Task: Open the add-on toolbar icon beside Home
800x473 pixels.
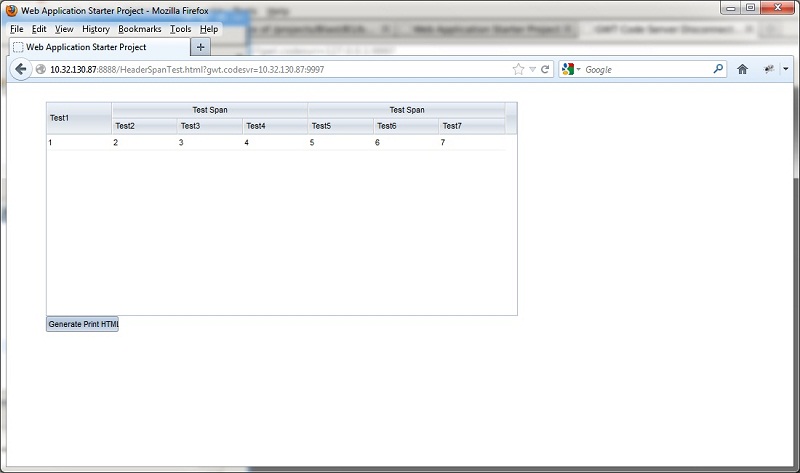Action: point(769,70)
